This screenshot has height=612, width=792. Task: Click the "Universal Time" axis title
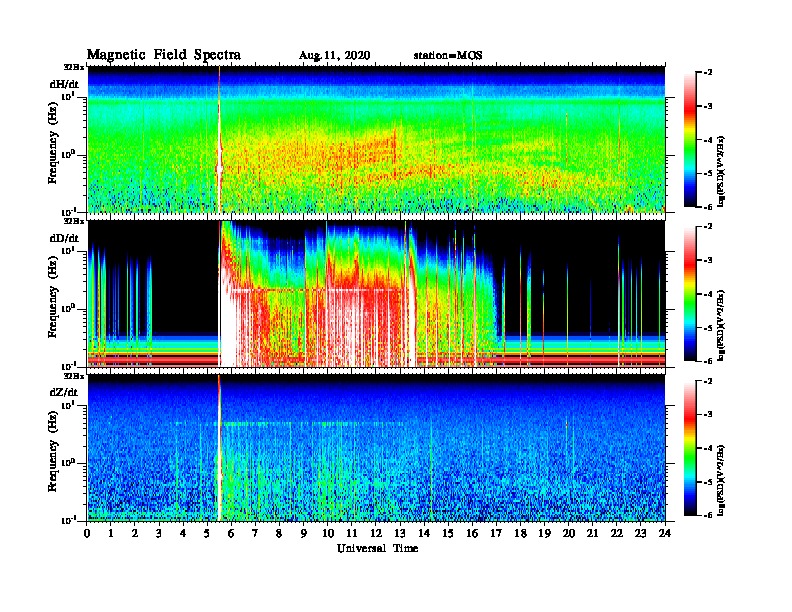click(377, 548)
